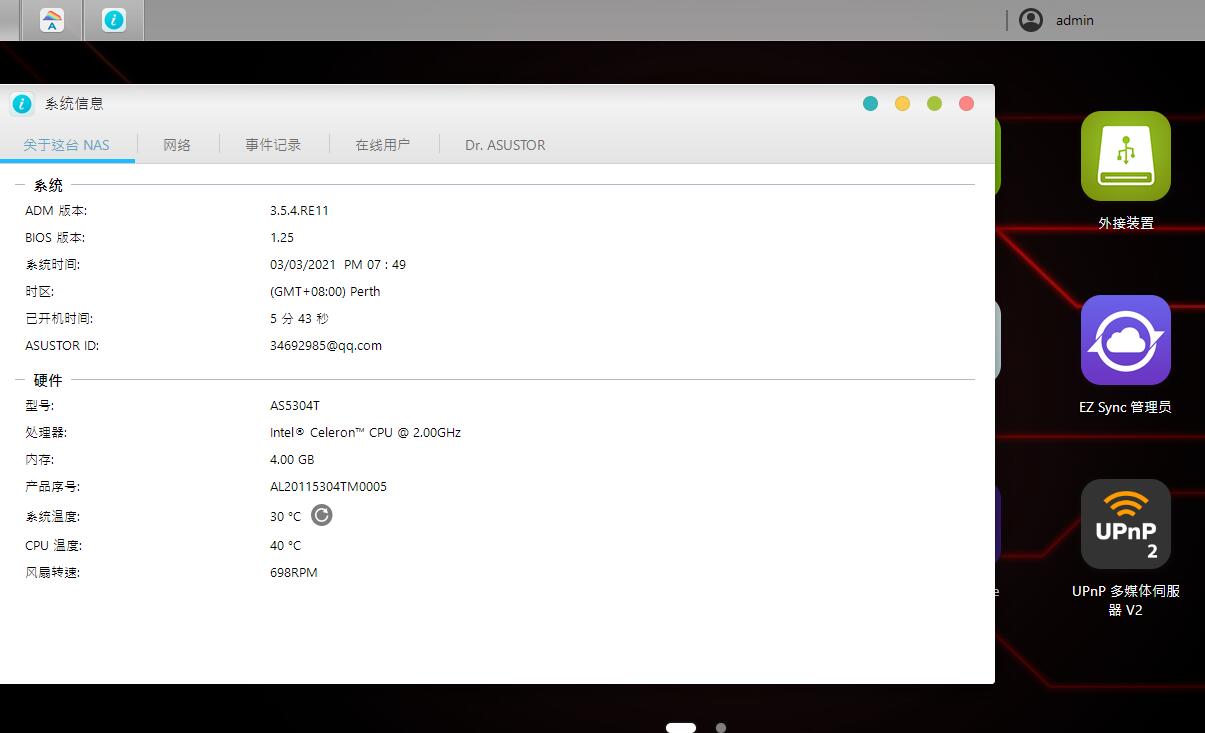The height and width of the screenshot is (733, 1205).
Task: Click the 系统信息 window title text
Action: point(74,104)
